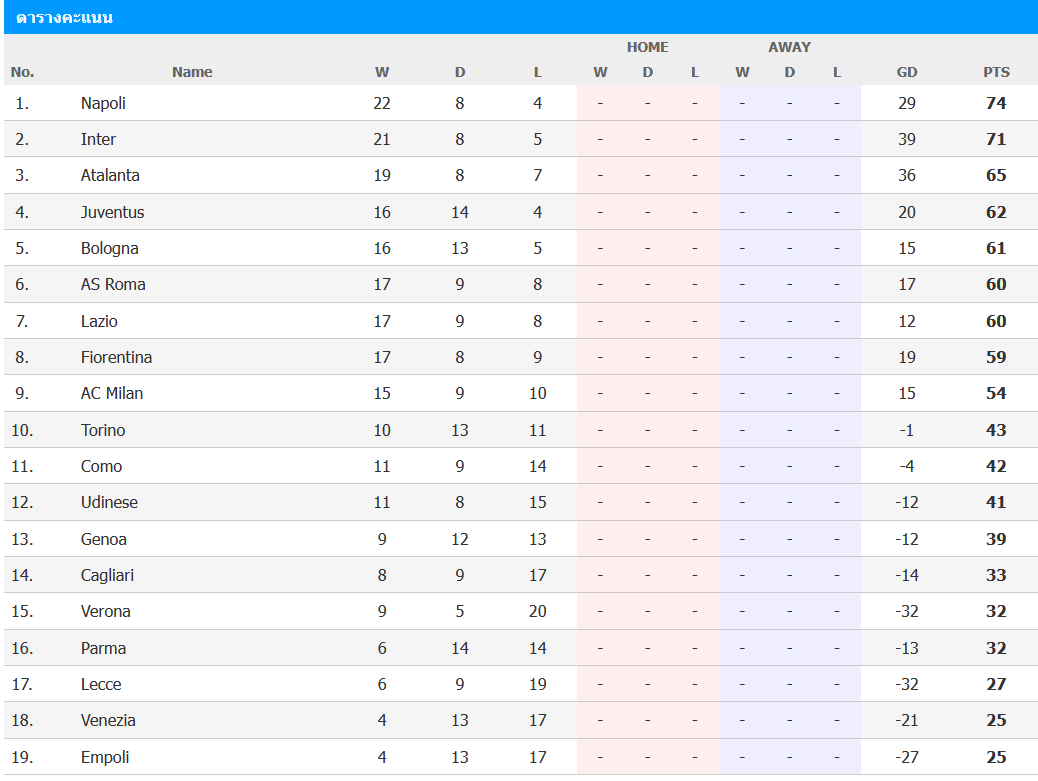Click the Napoli team name

point(103,103)
